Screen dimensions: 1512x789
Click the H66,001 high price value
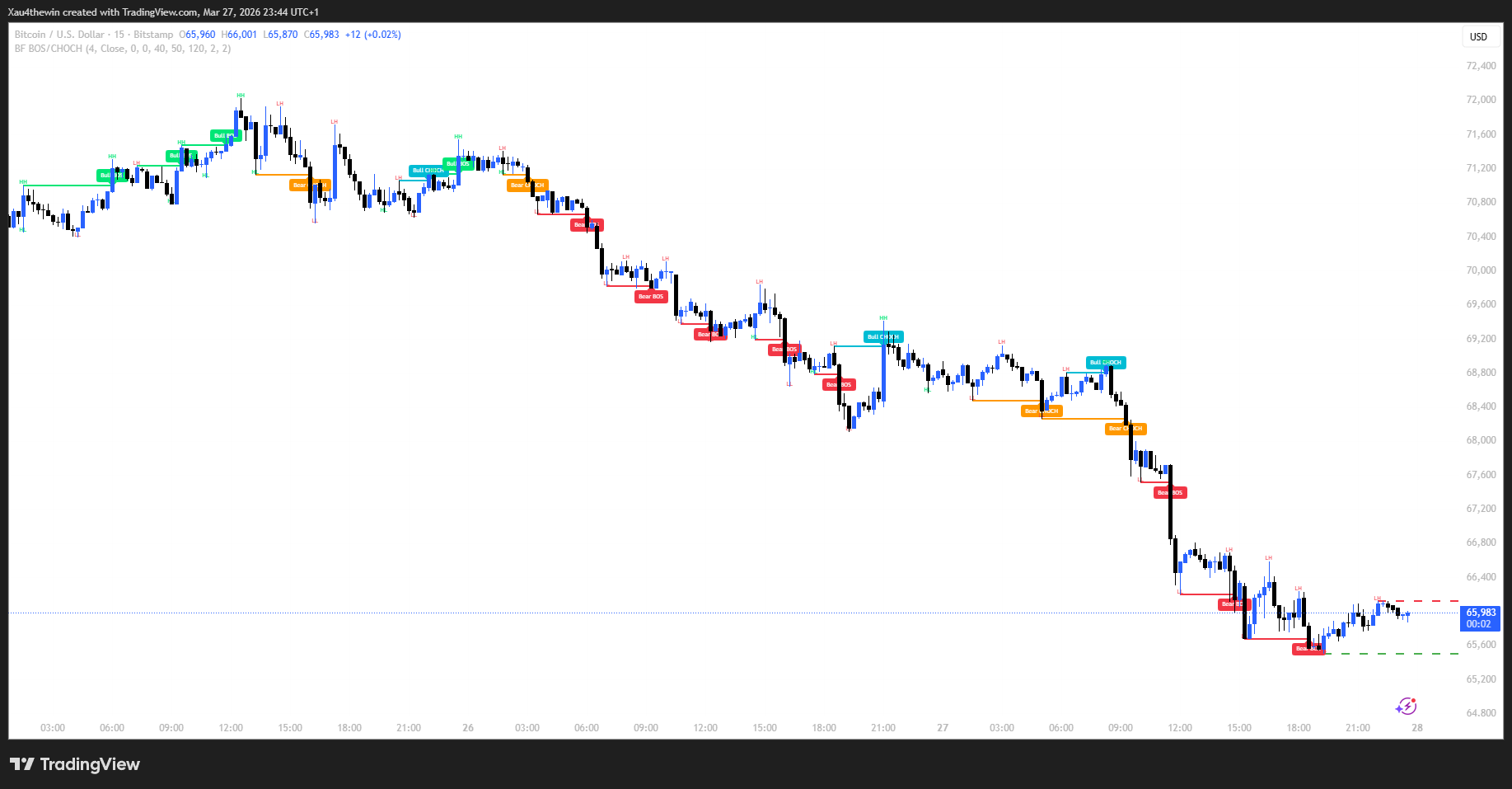tap(240, 34)
